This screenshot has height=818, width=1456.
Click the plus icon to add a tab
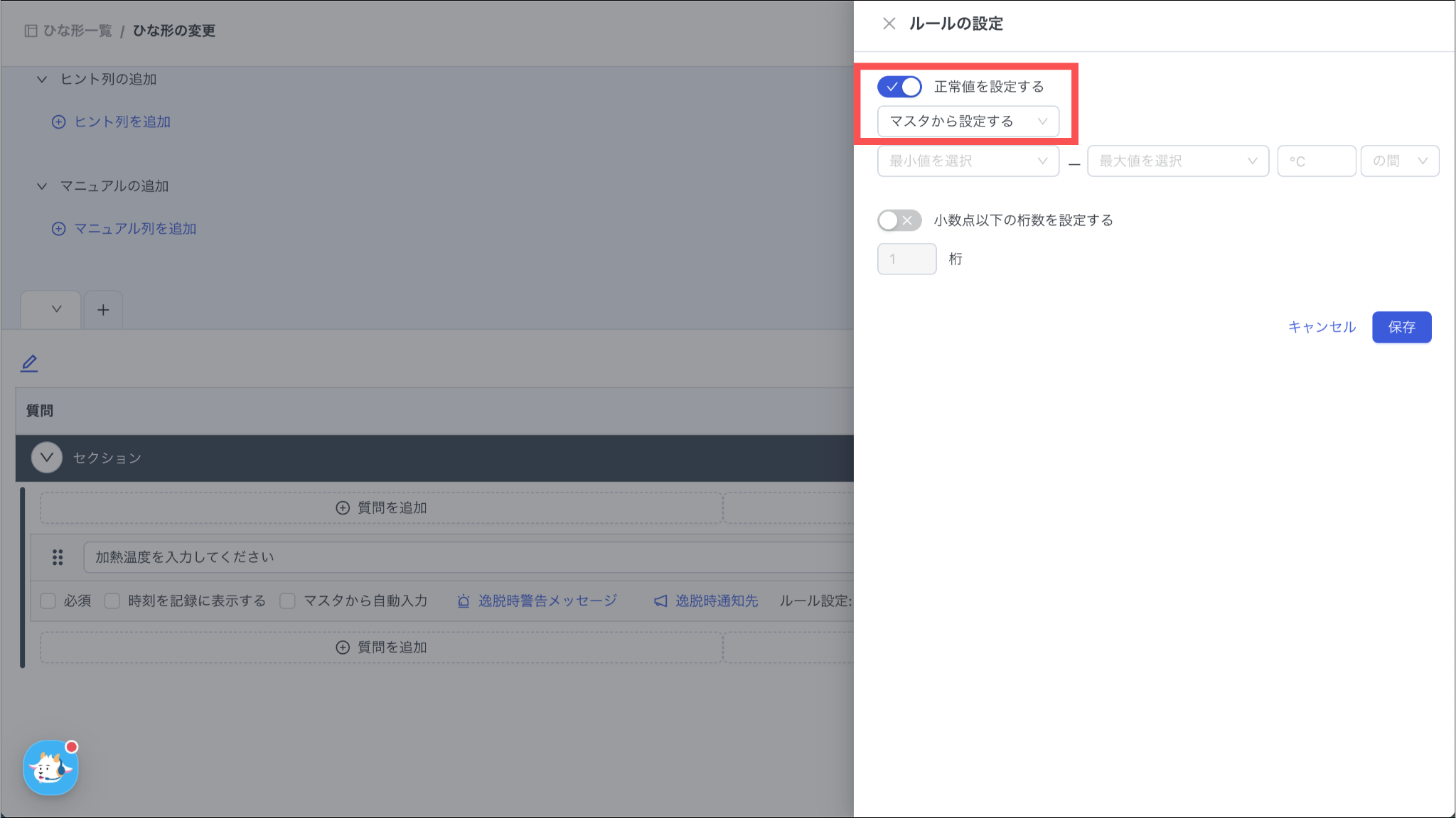103,310
